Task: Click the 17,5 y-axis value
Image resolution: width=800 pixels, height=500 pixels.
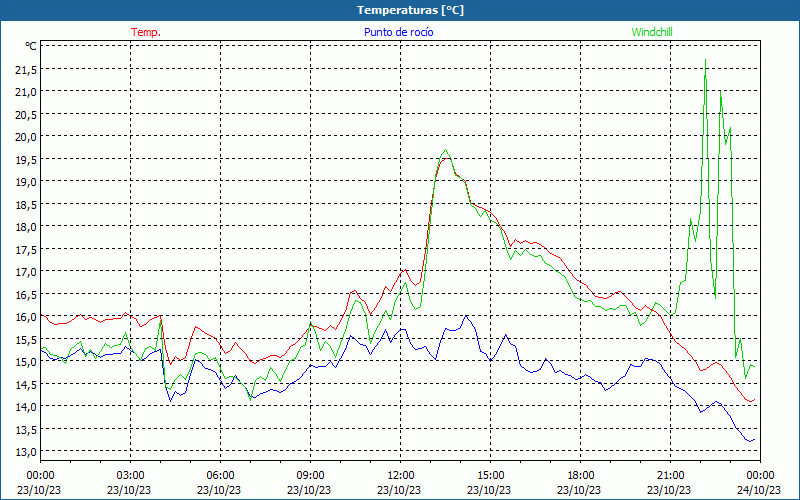Action: [26, 249]
